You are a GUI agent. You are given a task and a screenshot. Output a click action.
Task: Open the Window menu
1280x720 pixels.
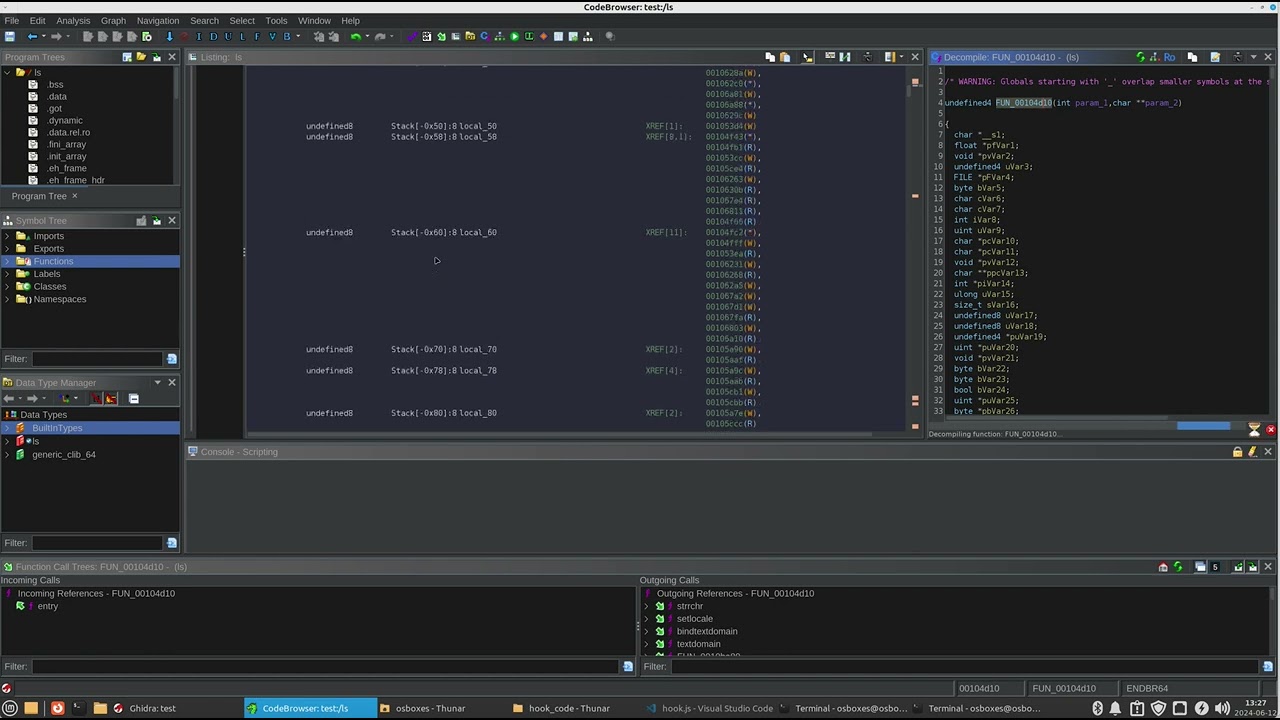tap(314, 20)
